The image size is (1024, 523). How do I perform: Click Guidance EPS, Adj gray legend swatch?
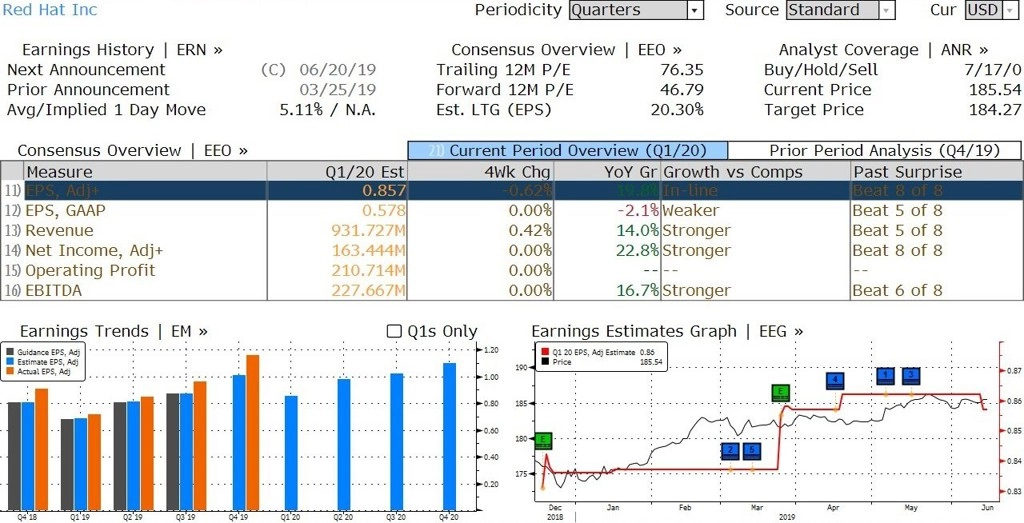coord(11,352)
